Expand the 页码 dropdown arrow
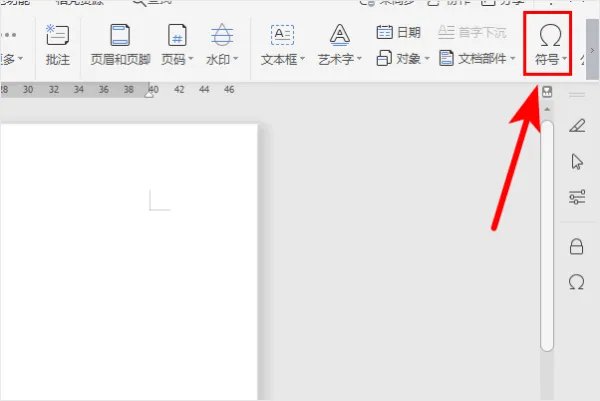The width and height of the screenshot is (600, 401). coord(191,59)
